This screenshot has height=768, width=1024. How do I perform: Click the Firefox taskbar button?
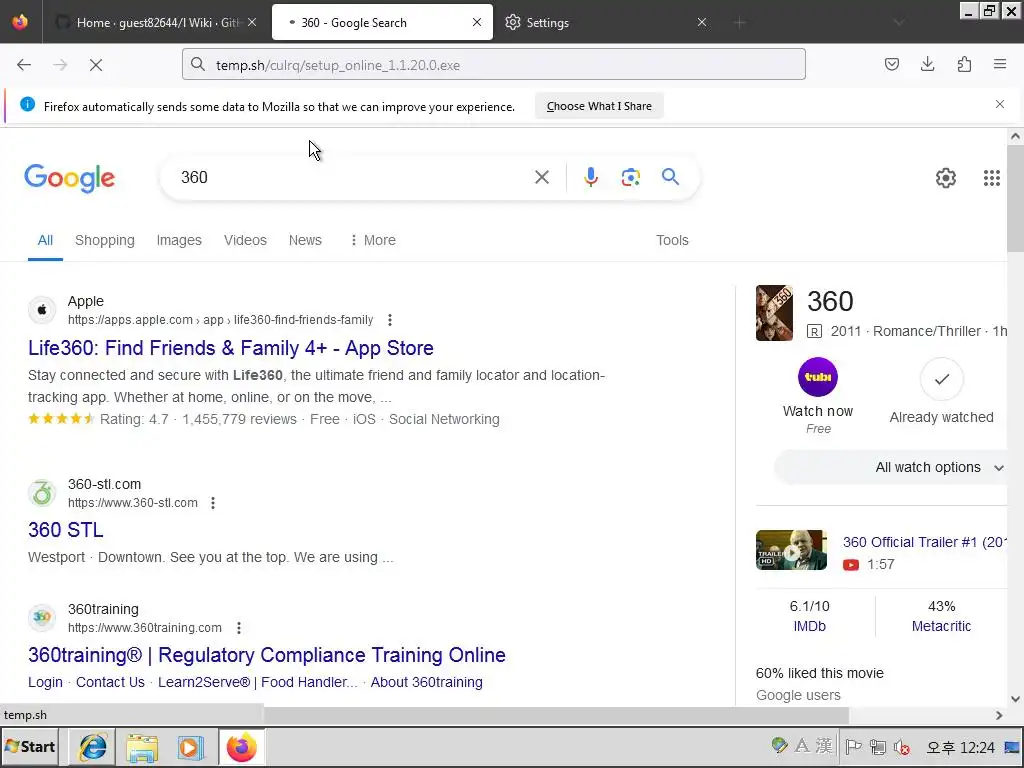click(242, 747)
